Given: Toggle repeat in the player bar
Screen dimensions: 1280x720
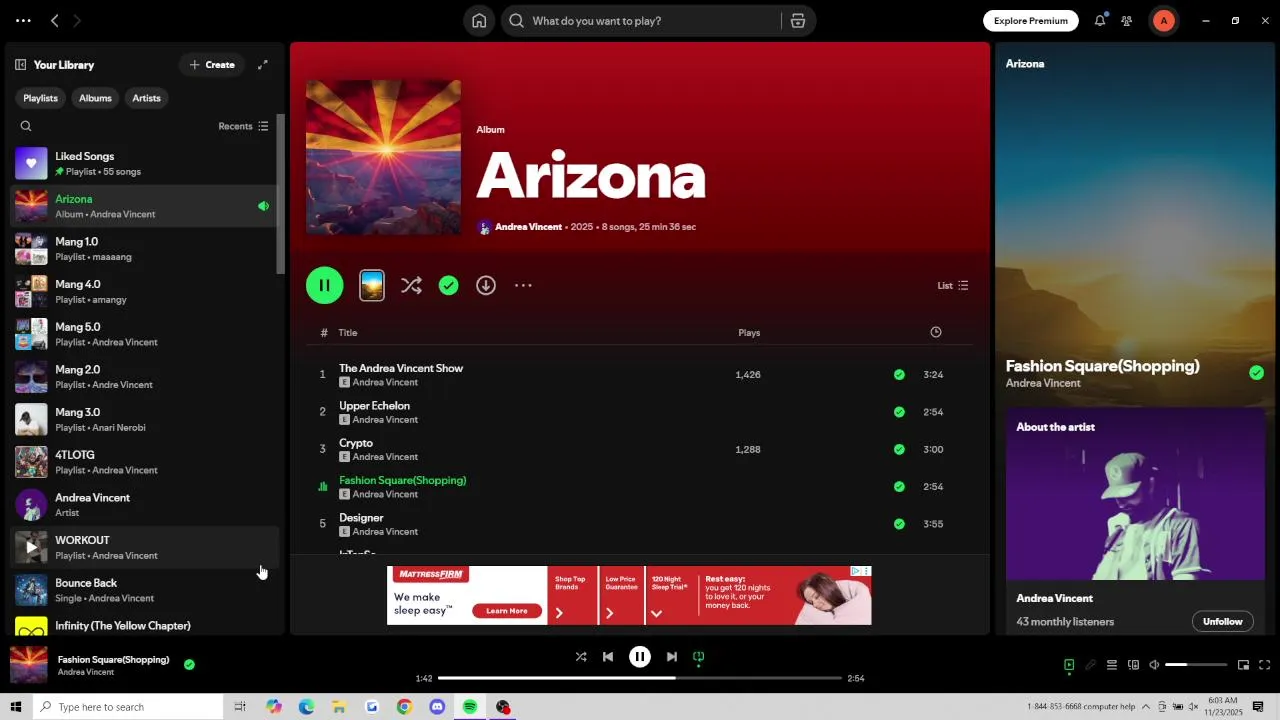Looking at the screenshot, I should tap(699, 657).
